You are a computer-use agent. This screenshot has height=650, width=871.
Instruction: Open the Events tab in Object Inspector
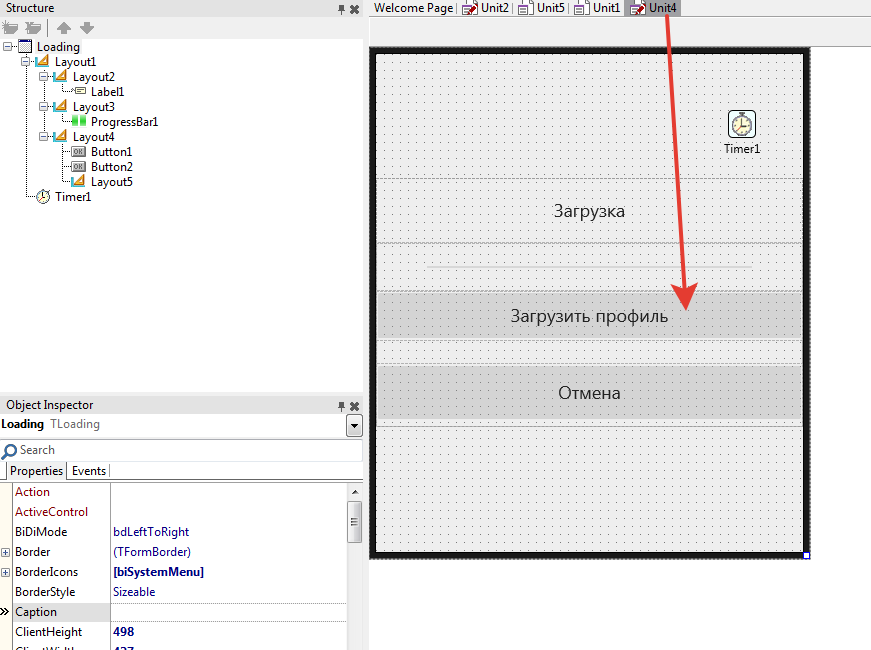coord(89,471)
